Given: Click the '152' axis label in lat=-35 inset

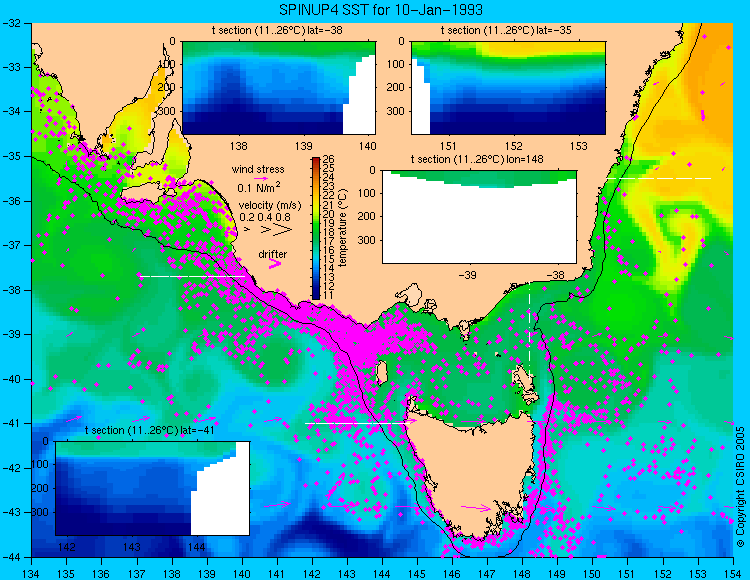Looking at the screenshot, I should pos(514,146).
